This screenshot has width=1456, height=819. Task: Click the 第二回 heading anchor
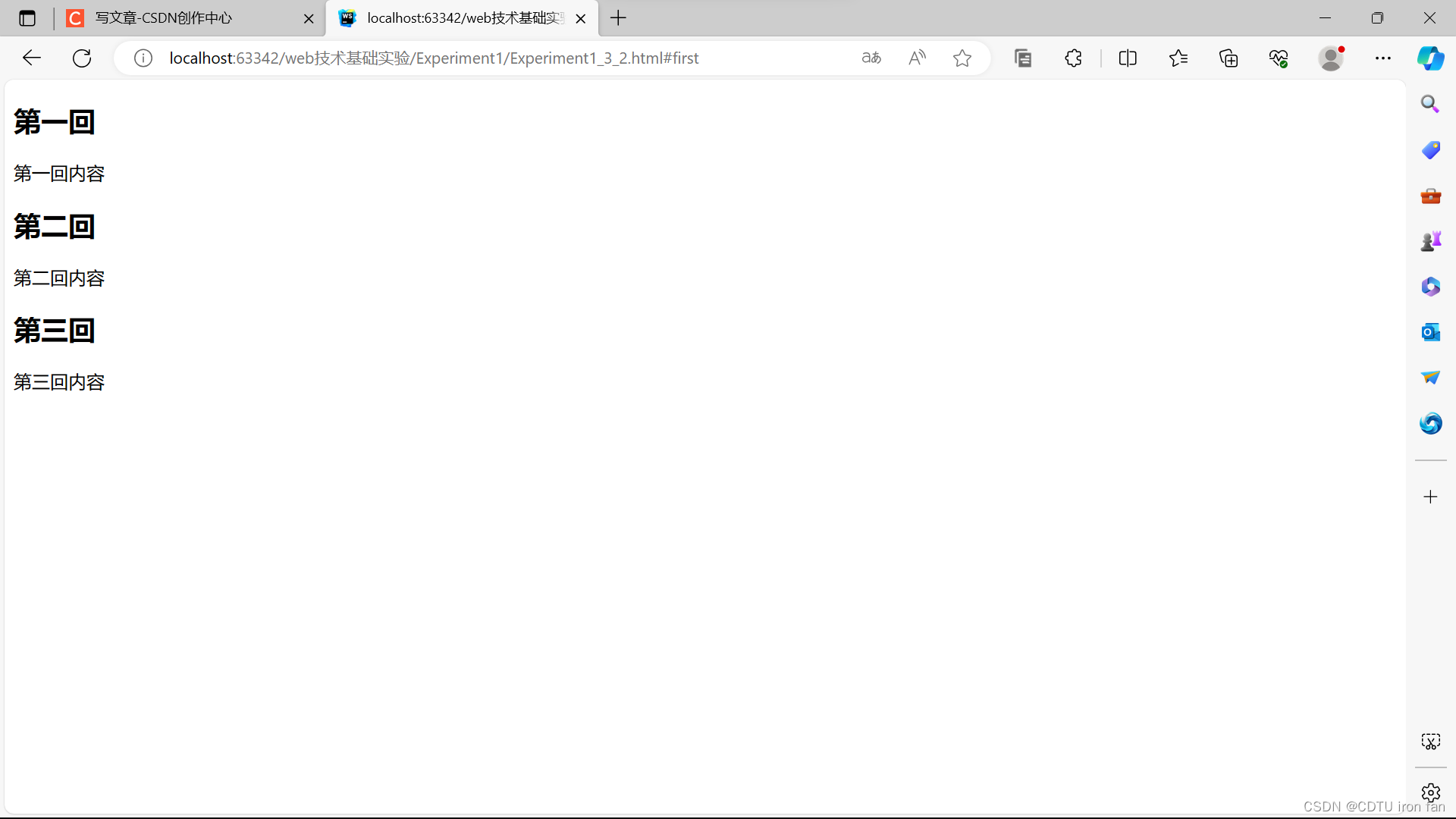53,226
